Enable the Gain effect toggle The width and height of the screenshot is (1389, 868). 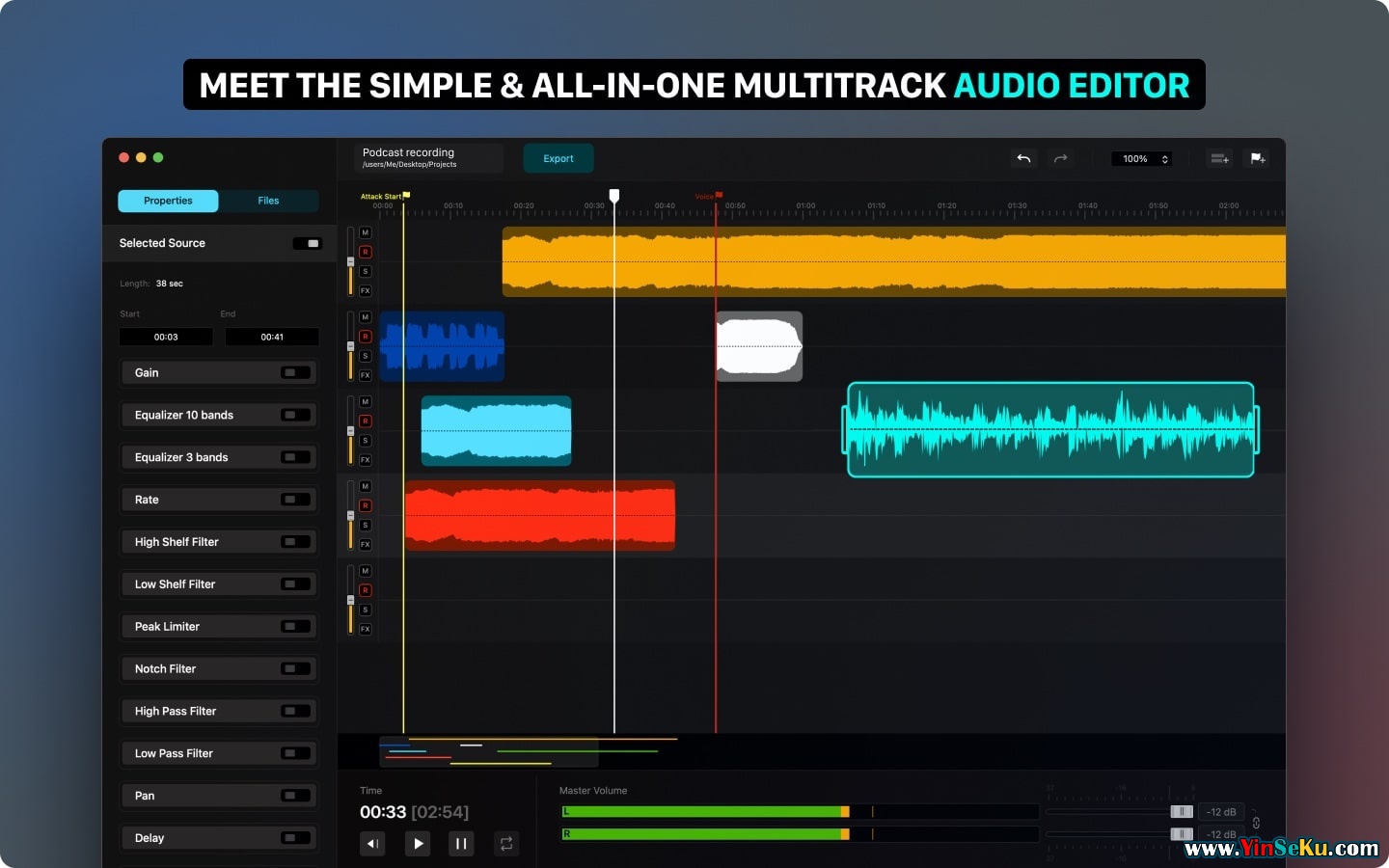[295, 373]
